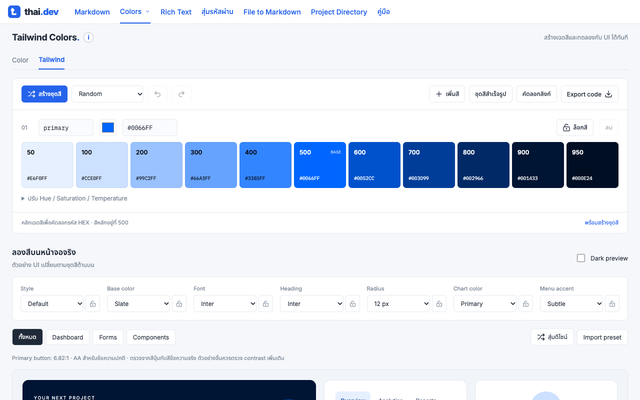Click the thai.dev logo icon
The width and height of the screenshot is (640, 400).
click(14, 12)
